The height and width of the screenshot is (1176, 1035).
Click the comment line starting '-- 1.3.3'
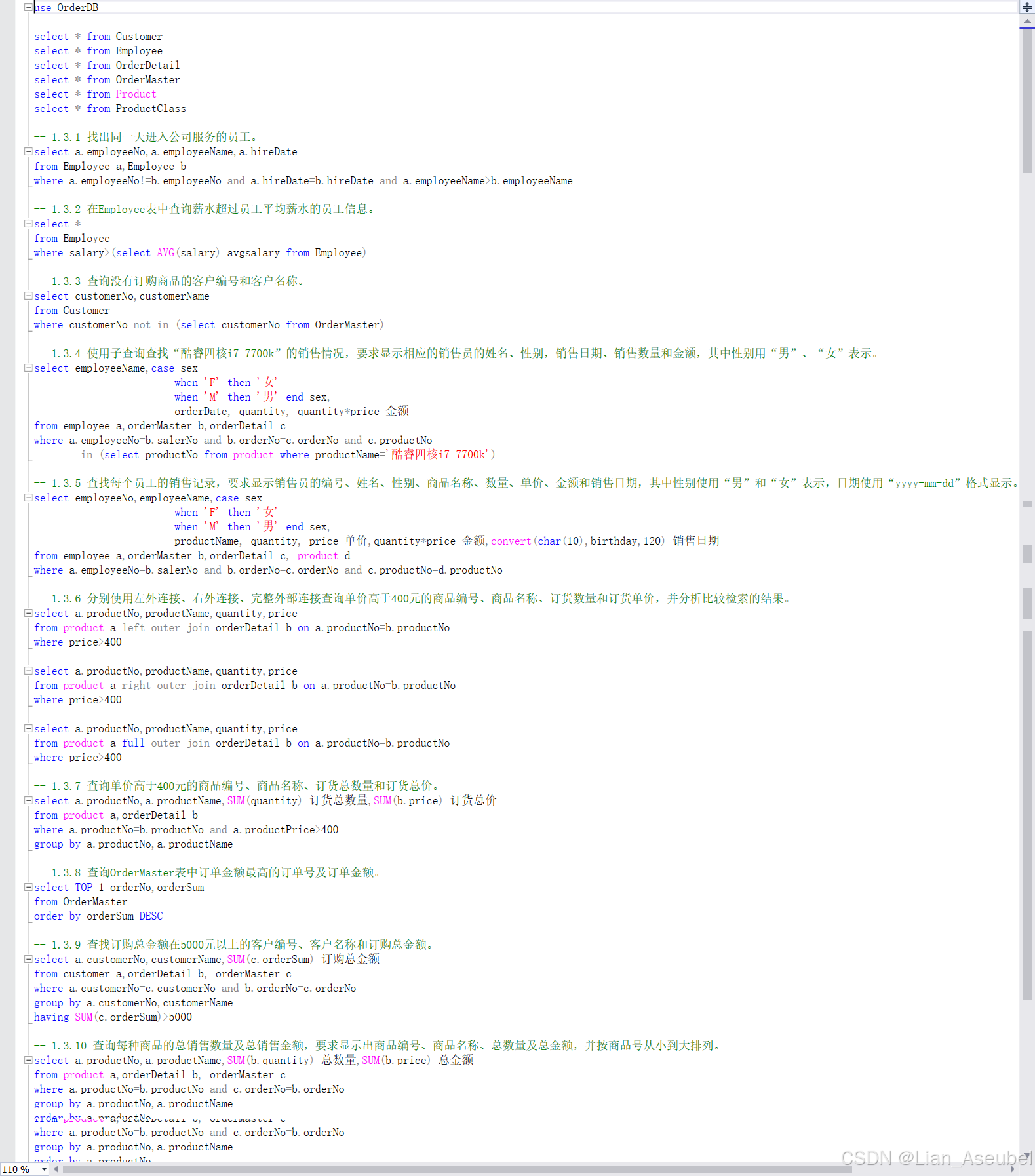point(170,281)
